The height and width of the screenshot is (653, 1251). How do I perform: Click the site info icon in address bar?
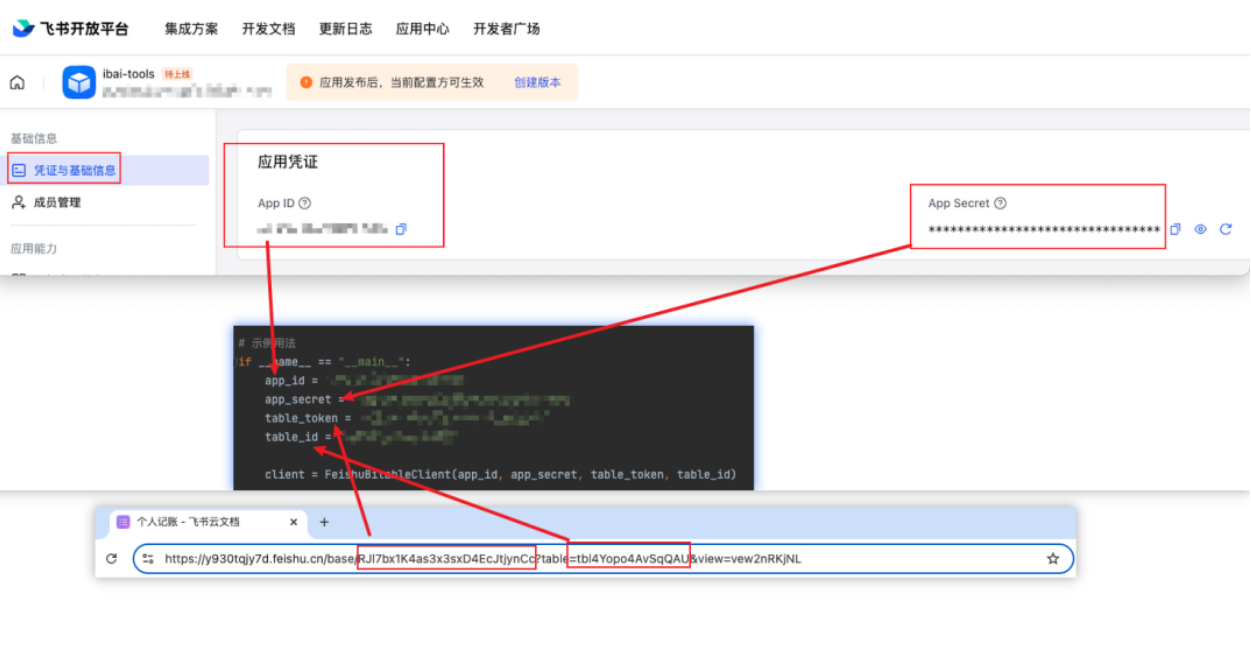coord(149,559)
